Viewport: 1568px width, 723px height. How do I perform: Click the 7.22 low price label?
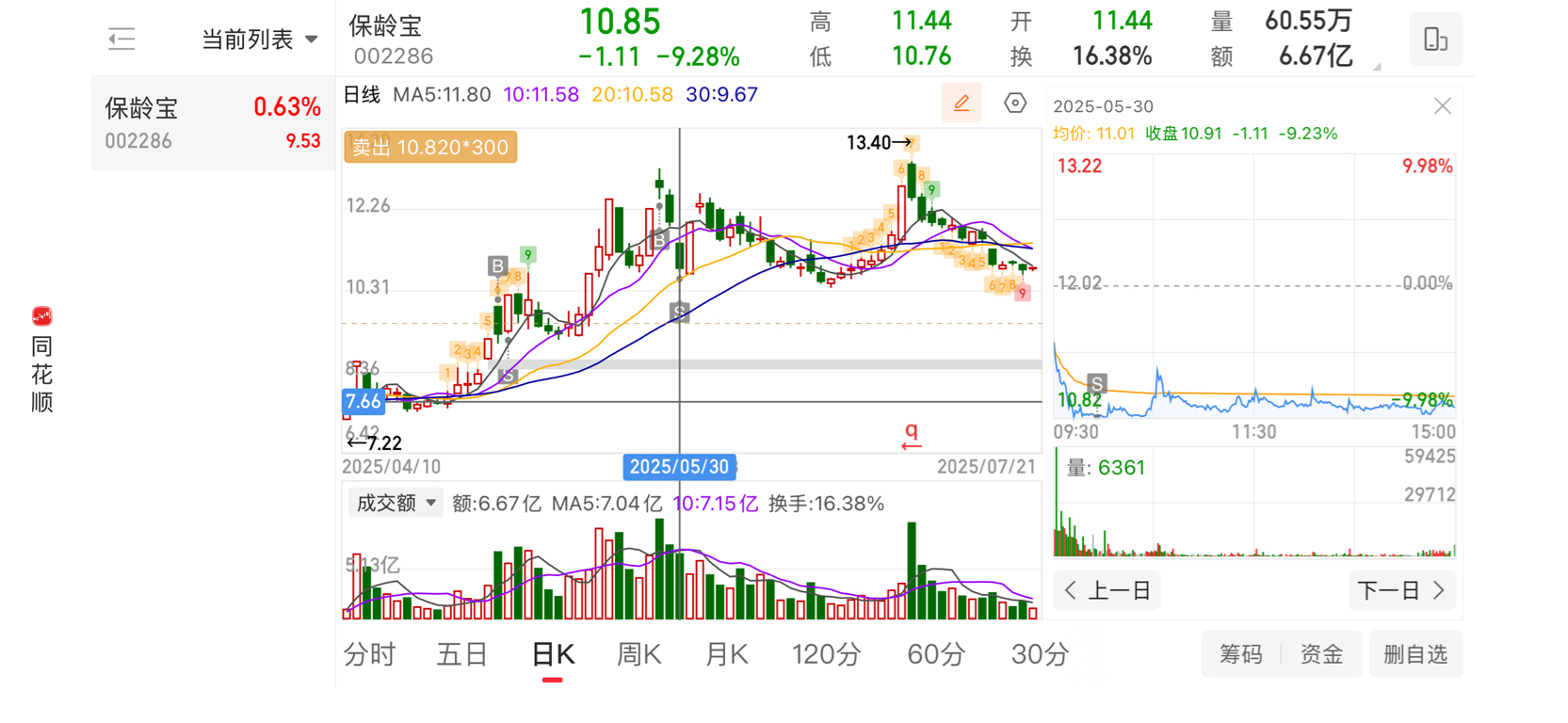click(x=375, y=442)
